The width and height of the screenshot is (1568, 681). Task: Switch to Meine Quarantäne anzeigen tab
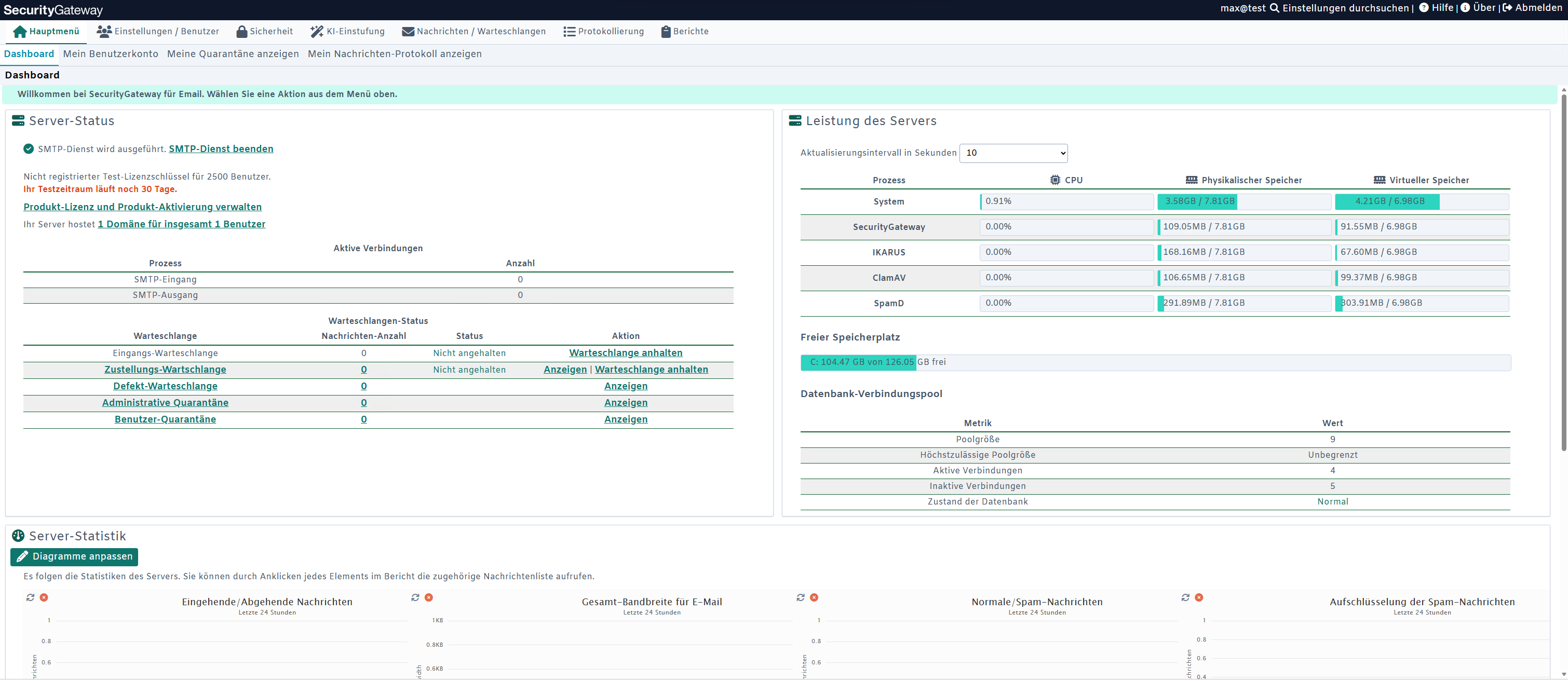(x=233, y=54)
